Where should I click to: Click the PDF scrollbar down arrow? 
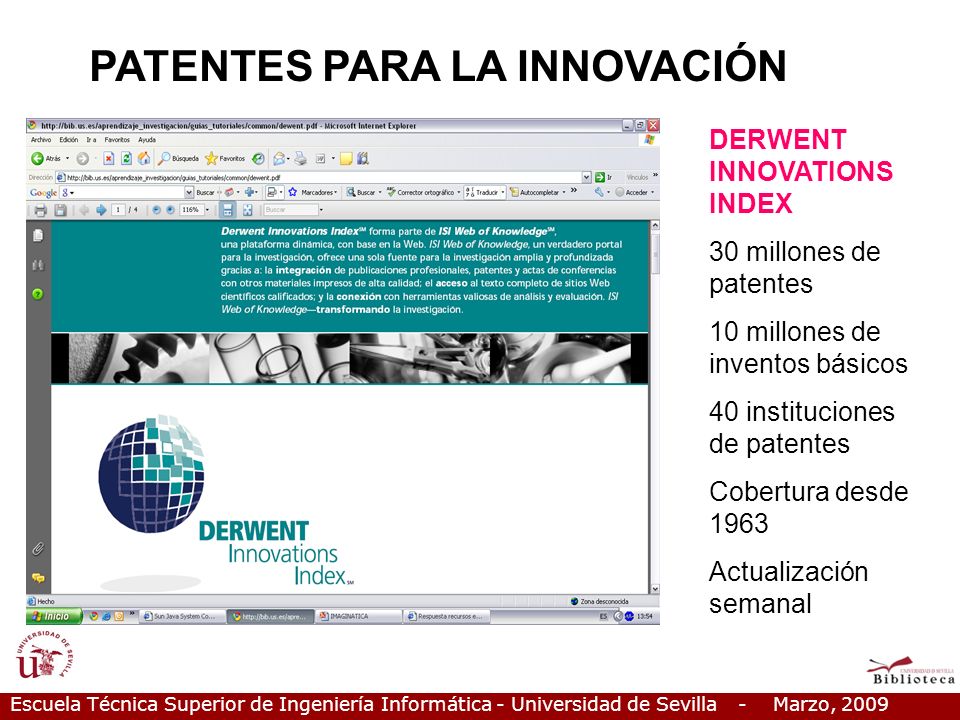(x=654, y=589)
